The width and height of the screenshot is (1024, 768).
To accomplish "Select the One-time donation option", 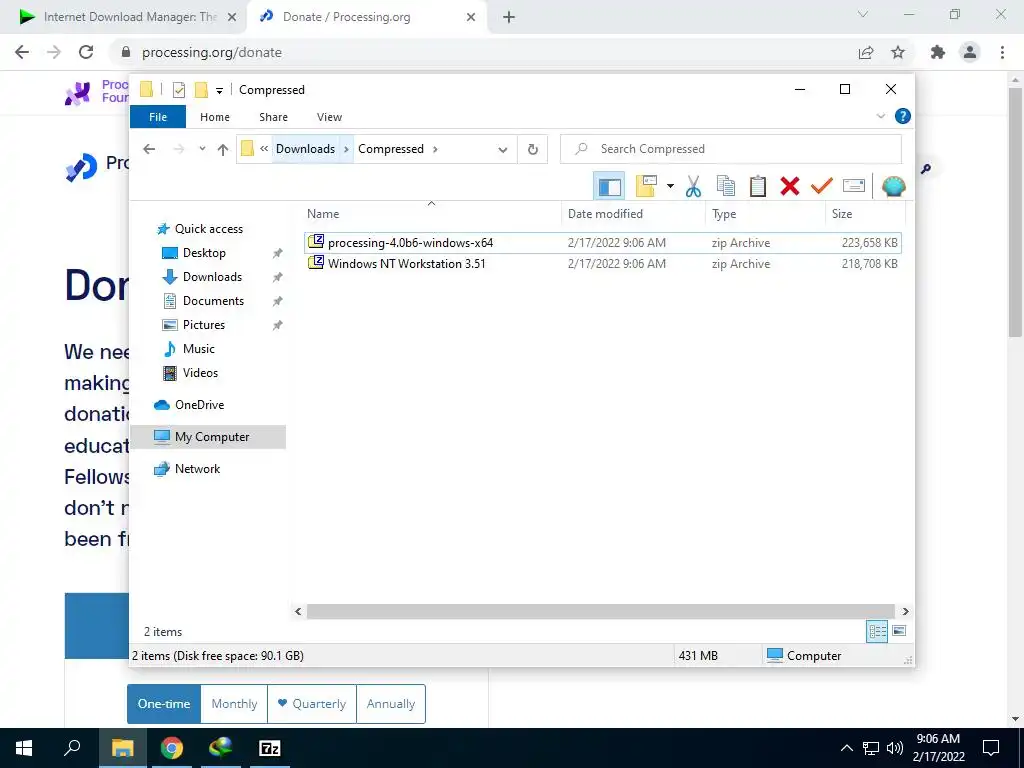I will pos(164,704).
